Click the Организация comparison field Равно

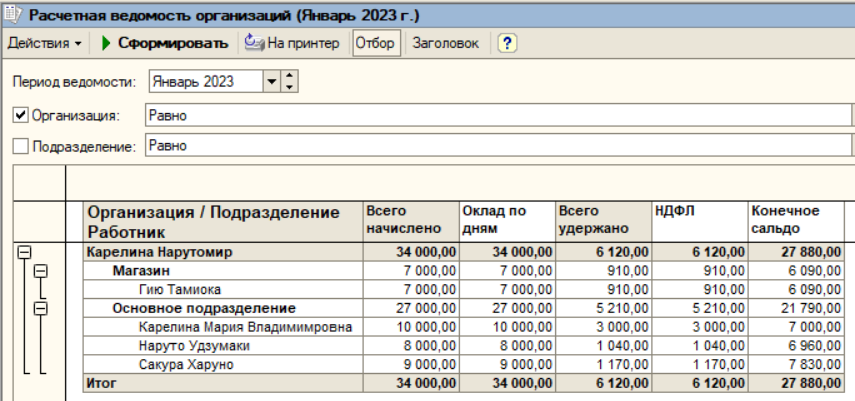[x=497, y=115]
